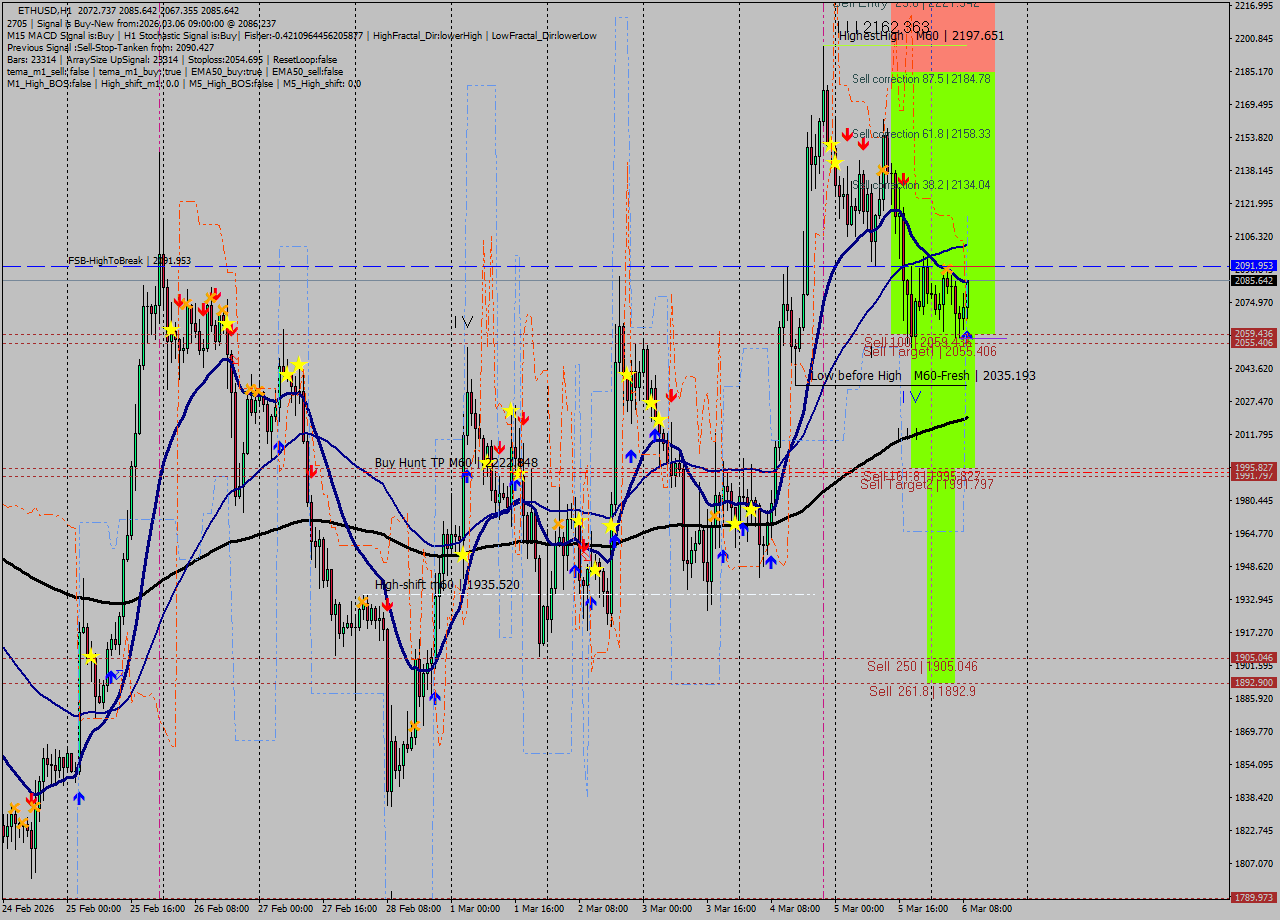Select the orange X marker near the 2138 level
The width and height of the screenshot is (1280, 920).
(882, 169)
